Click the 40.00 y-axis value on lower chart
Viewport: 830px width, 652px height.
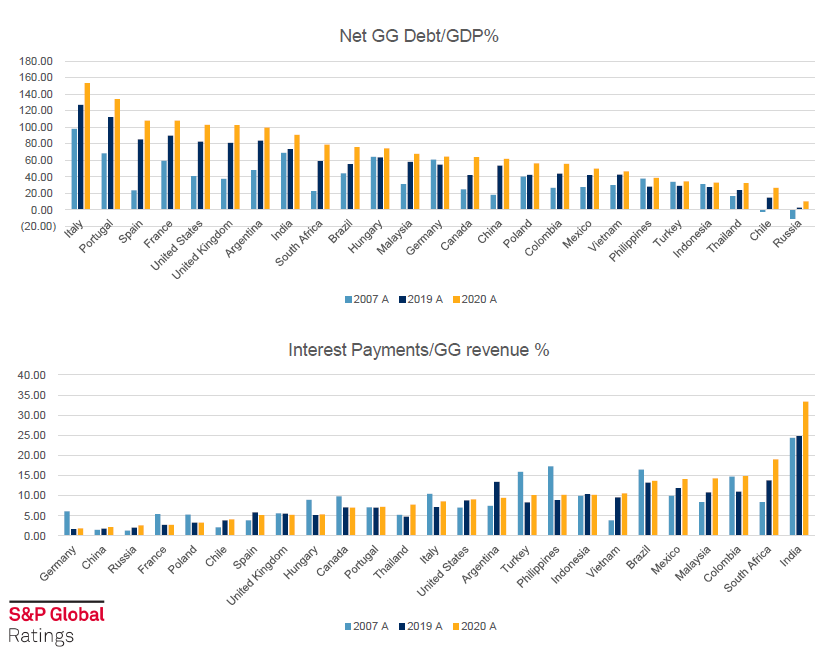tap(31, 375)
